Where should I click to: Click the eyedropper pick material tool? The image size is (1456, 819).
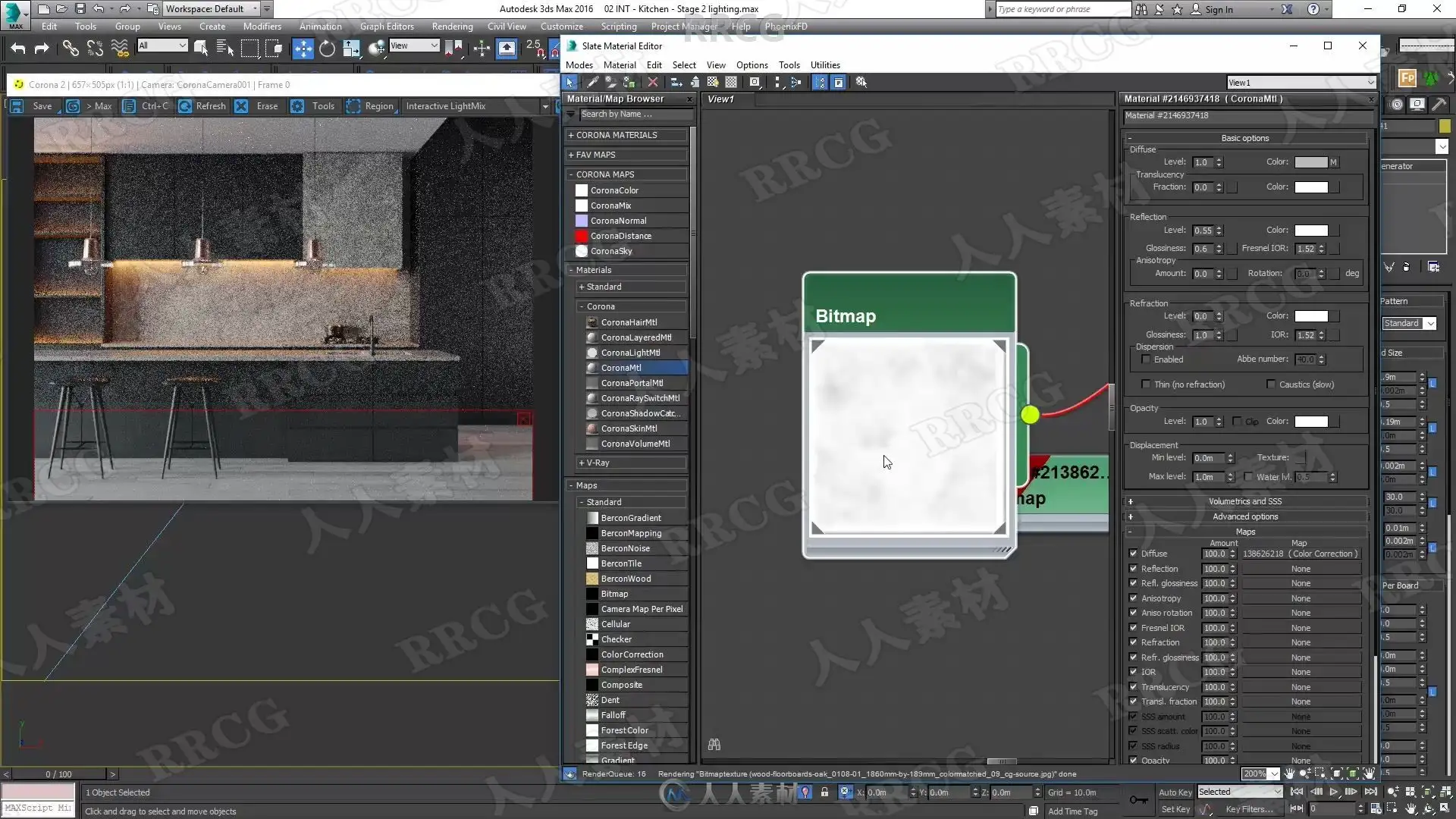[592, 82]
